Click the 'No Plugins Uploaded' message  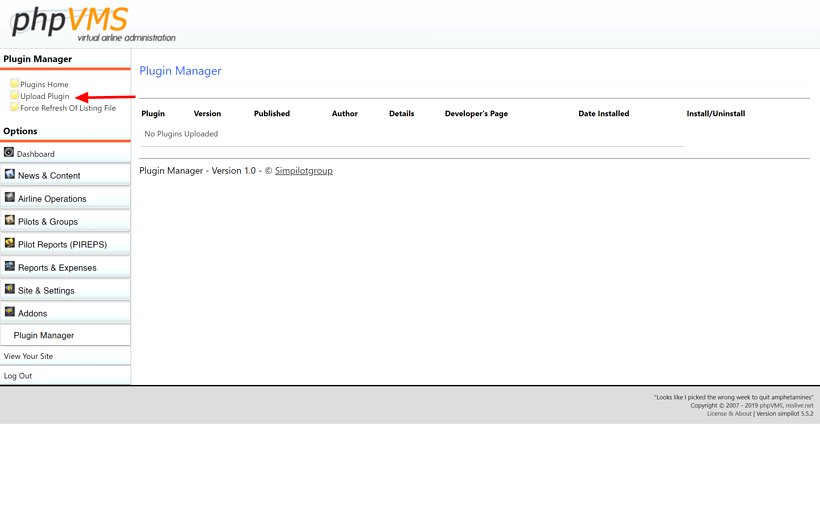pos(181,134)
